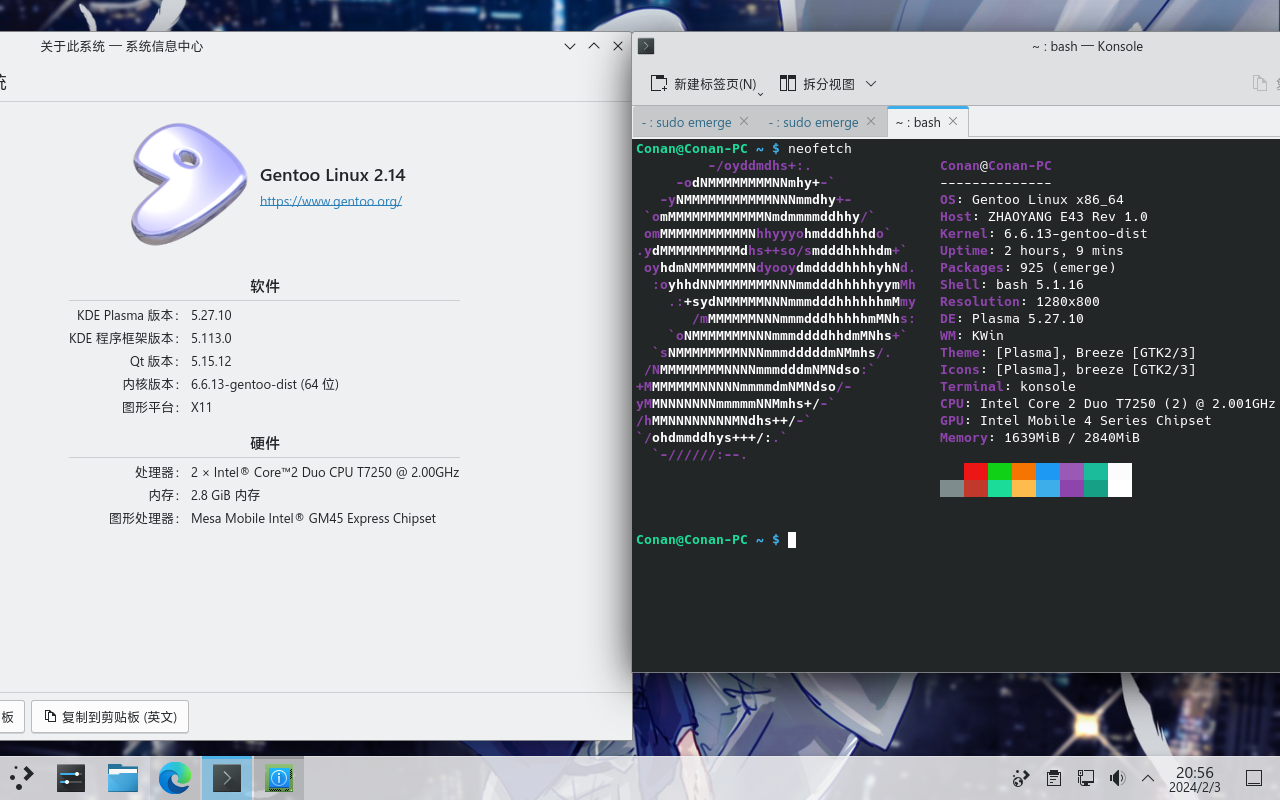Close the bash tab in Konsole
Viewport: 1280px width, 800px height.
pyautogui.click(x=953, y=121)
